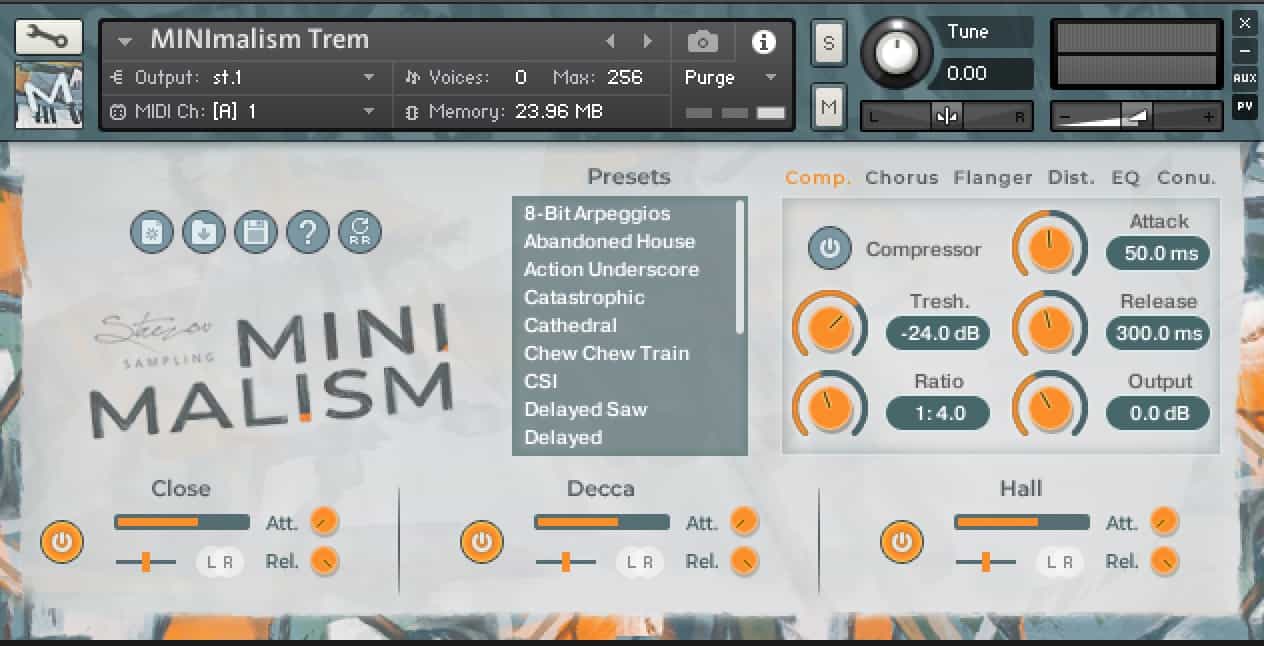Click the Decca mic Rel. knob
This screenshot has height=646, width=1264.
pos(744,562)
